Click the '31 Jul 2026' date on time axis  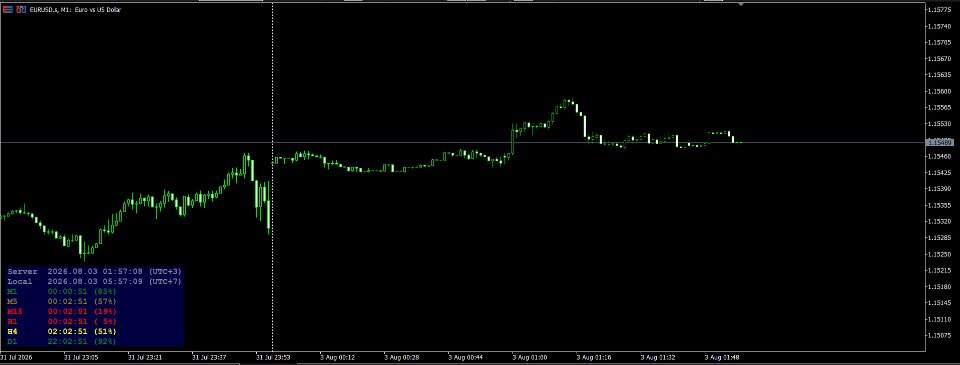pyautogui.click(x=16, y=356)
